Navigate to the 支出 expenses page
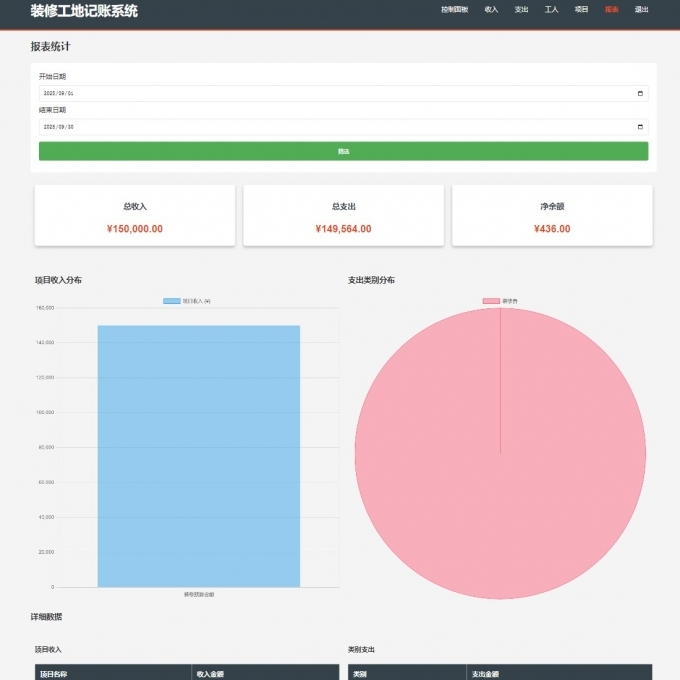This screenshot has height=680, width=680. (521, 9)
